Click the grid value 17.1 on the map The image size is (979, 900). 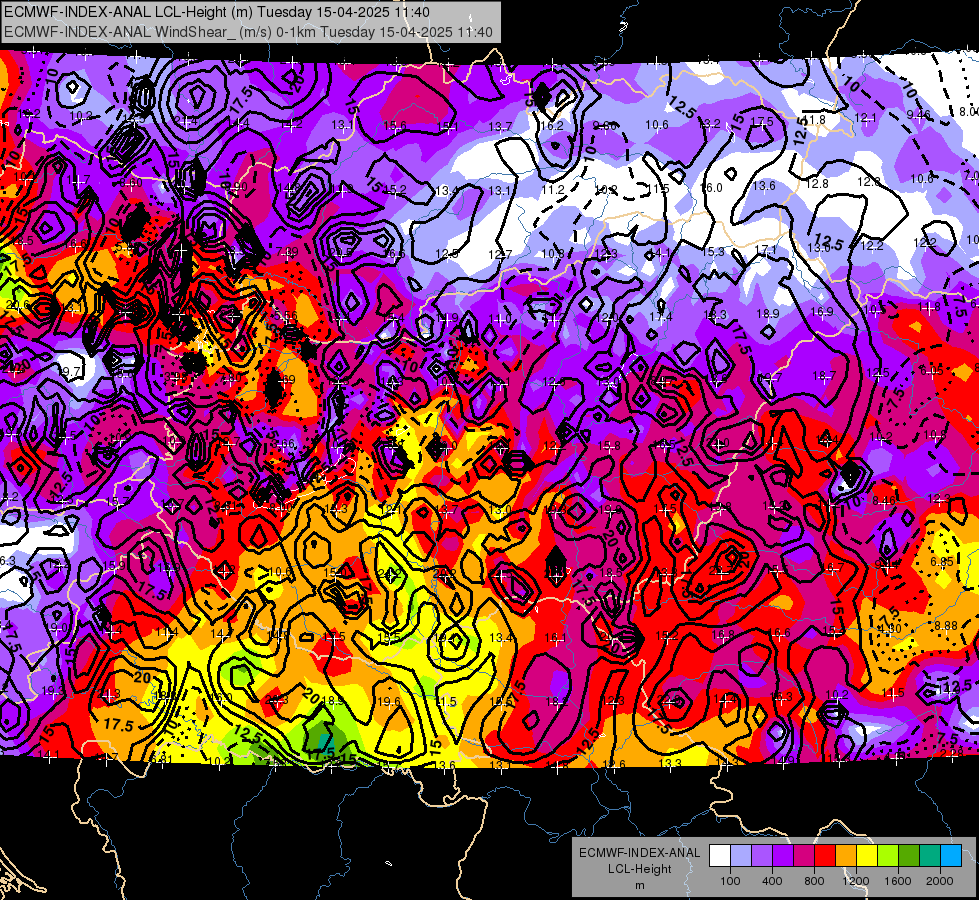click(x=765, y=249)
